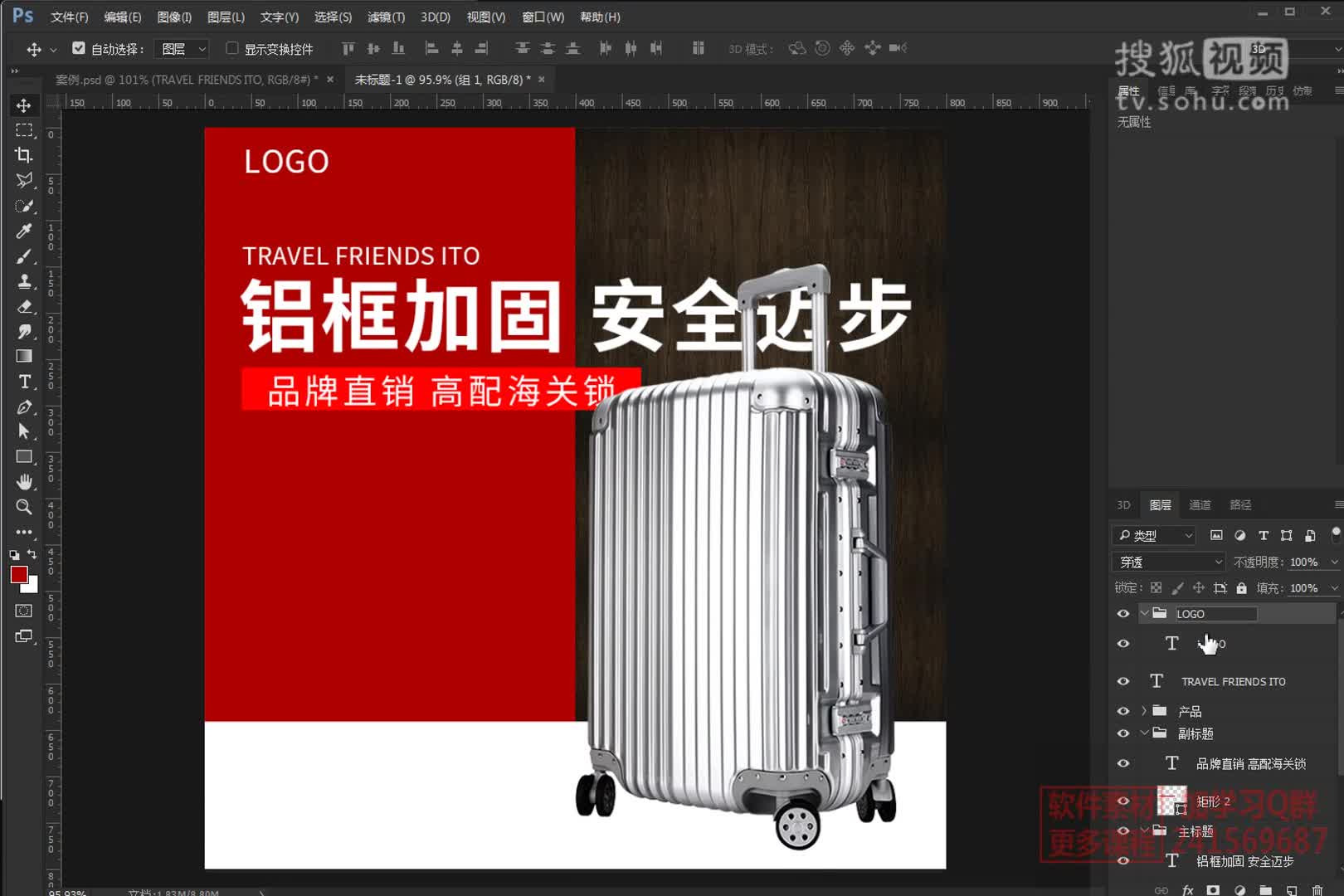Collapse the LOGO group
This screenshot has width=1344, height=896.
pyautogui.click(x=1146, y=613)
